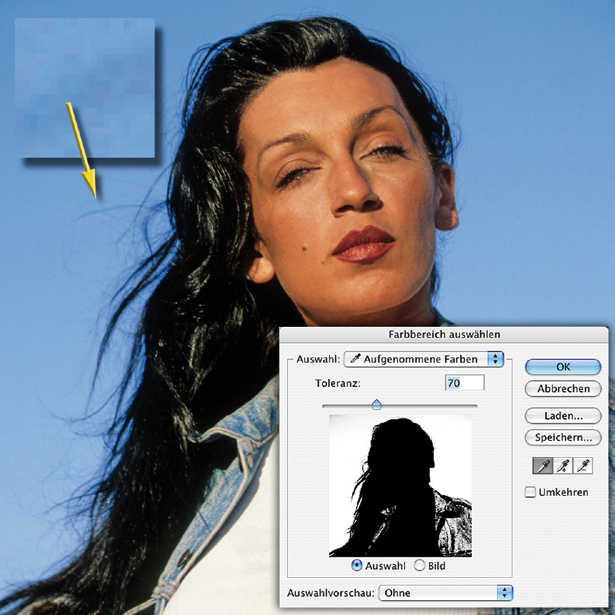Click the Laden... button
615x615 pixels.
click(x=563, y=416)
